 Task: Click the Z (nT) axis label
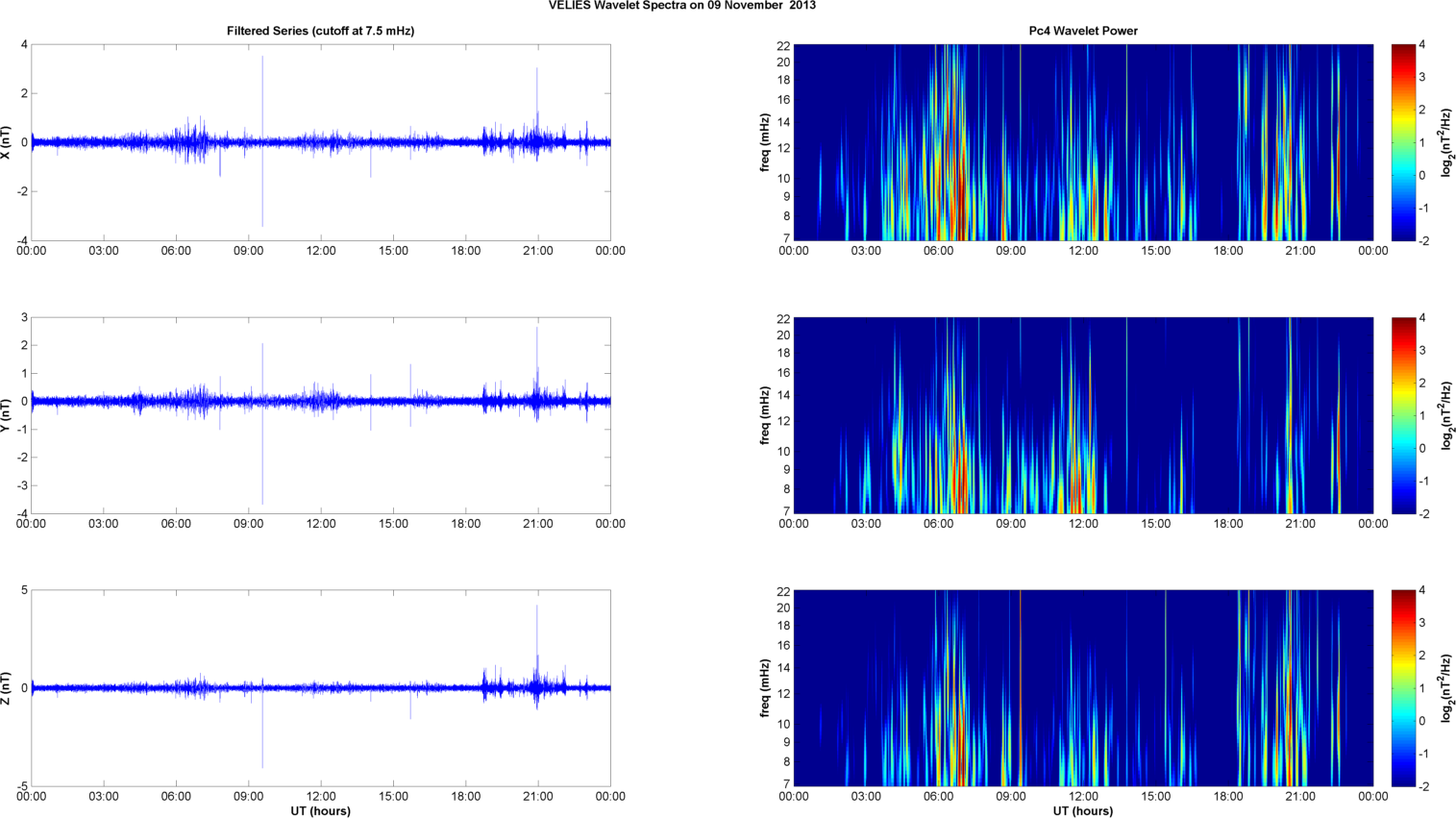pyautogui.click(x=7, y=688)
